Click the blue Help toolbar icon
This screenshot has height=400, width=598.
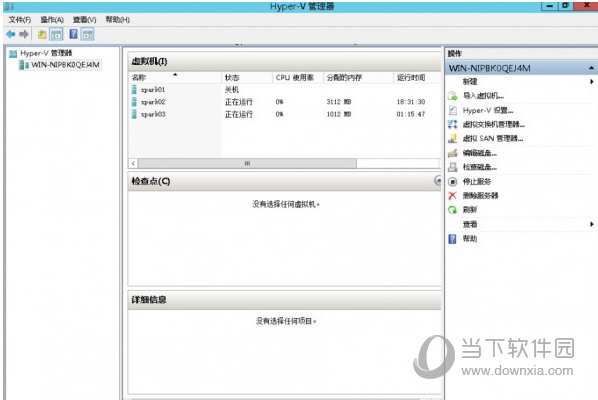point(73,34)
